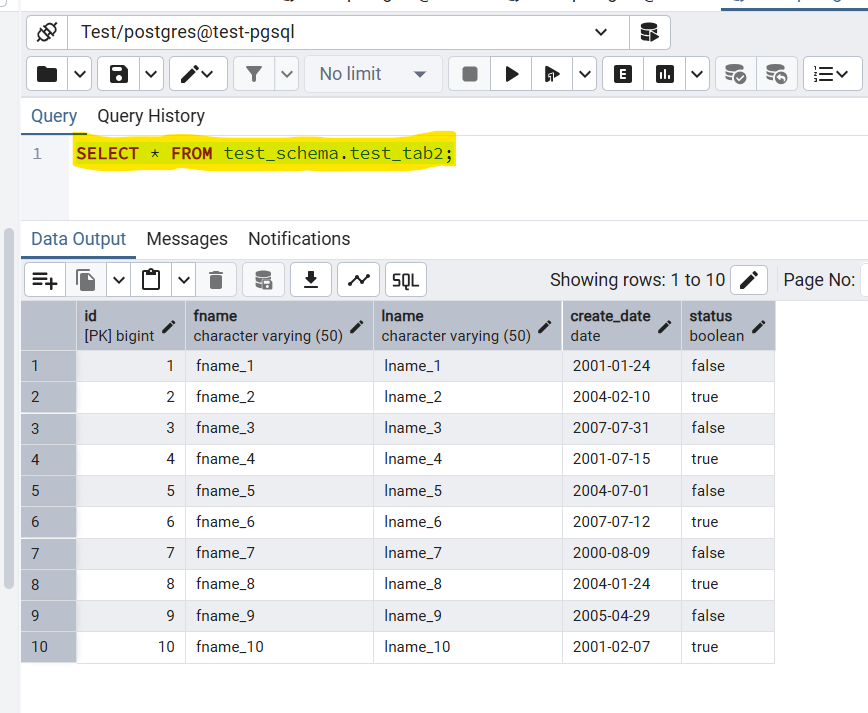868x713 pixels.
Task: Click status cell in row 5
Action: click(727, 490)
